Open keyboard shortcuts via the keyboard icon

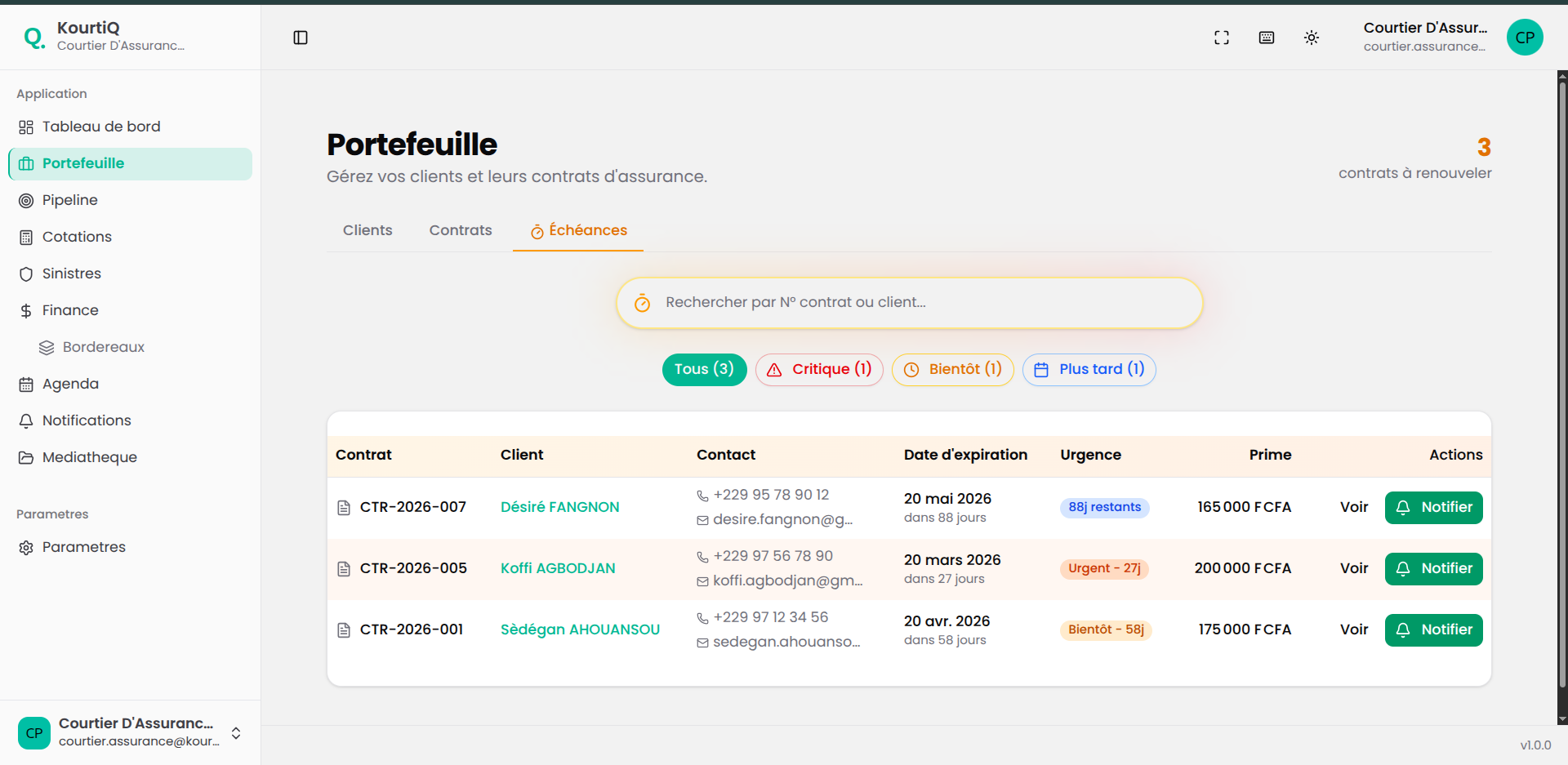pos(1266,37)
